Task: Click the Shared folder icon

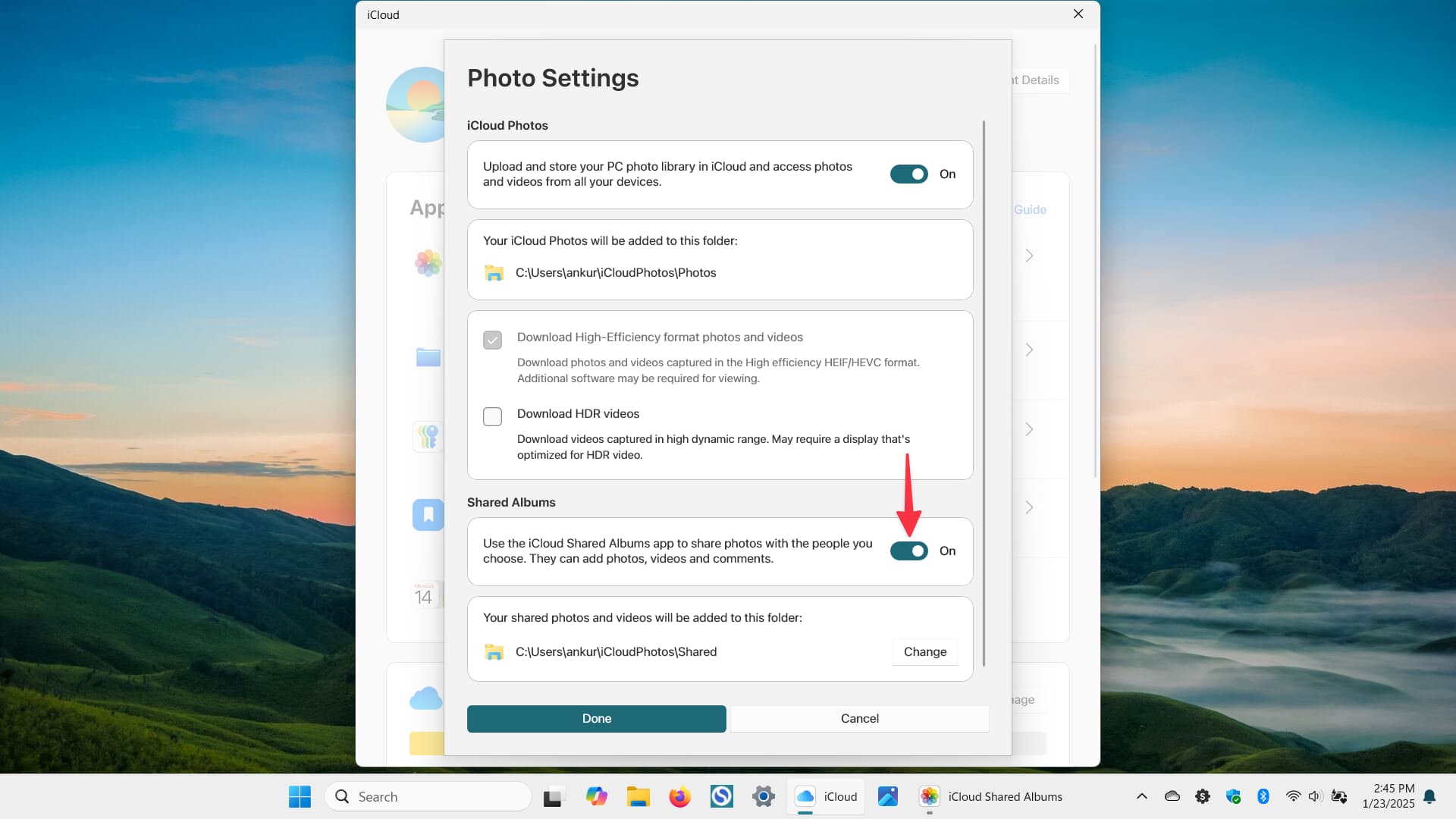Action: pos(494,652)
